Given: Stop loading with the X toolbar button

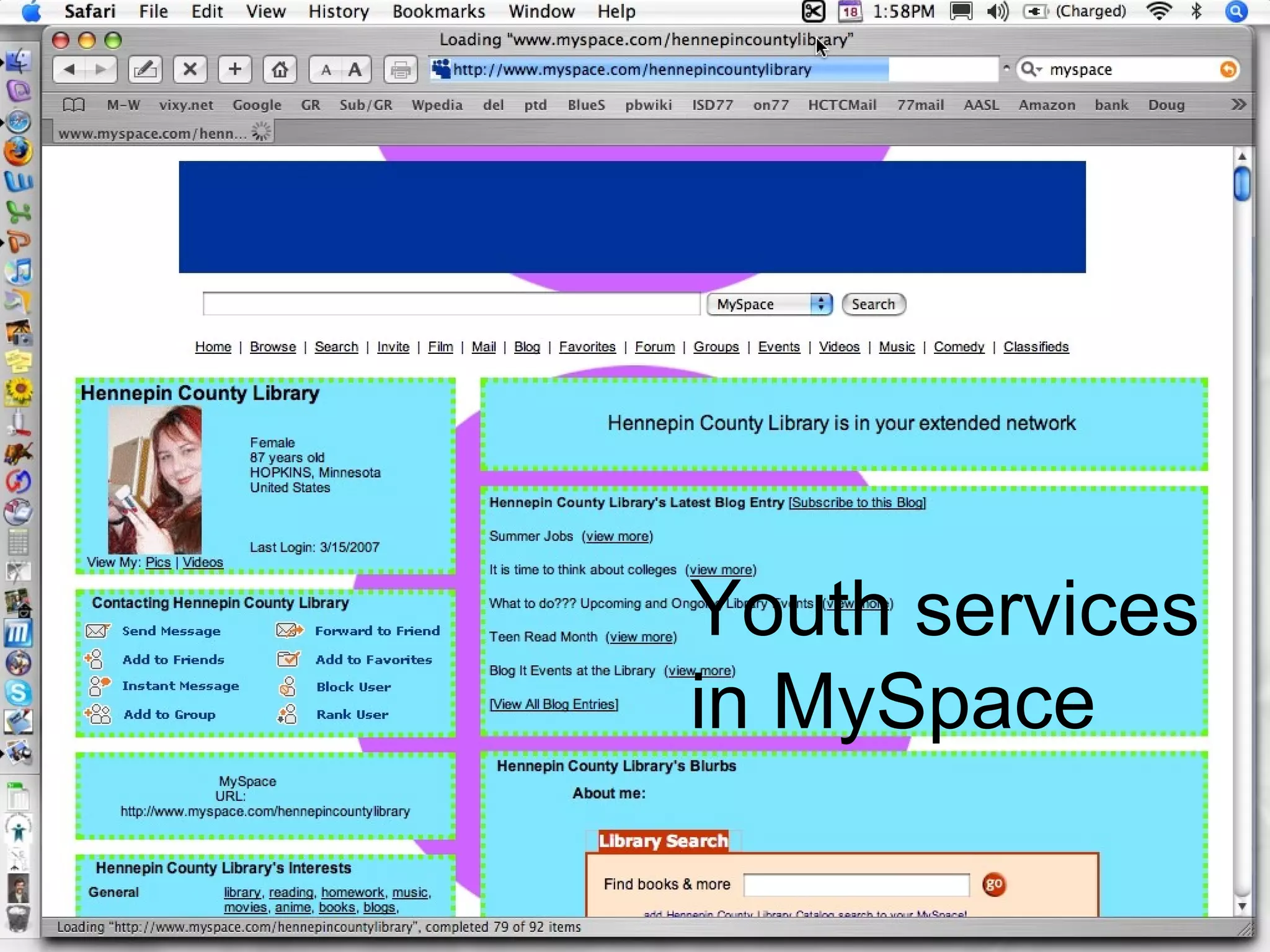Looking at the screenshot, I should (190, 69).
